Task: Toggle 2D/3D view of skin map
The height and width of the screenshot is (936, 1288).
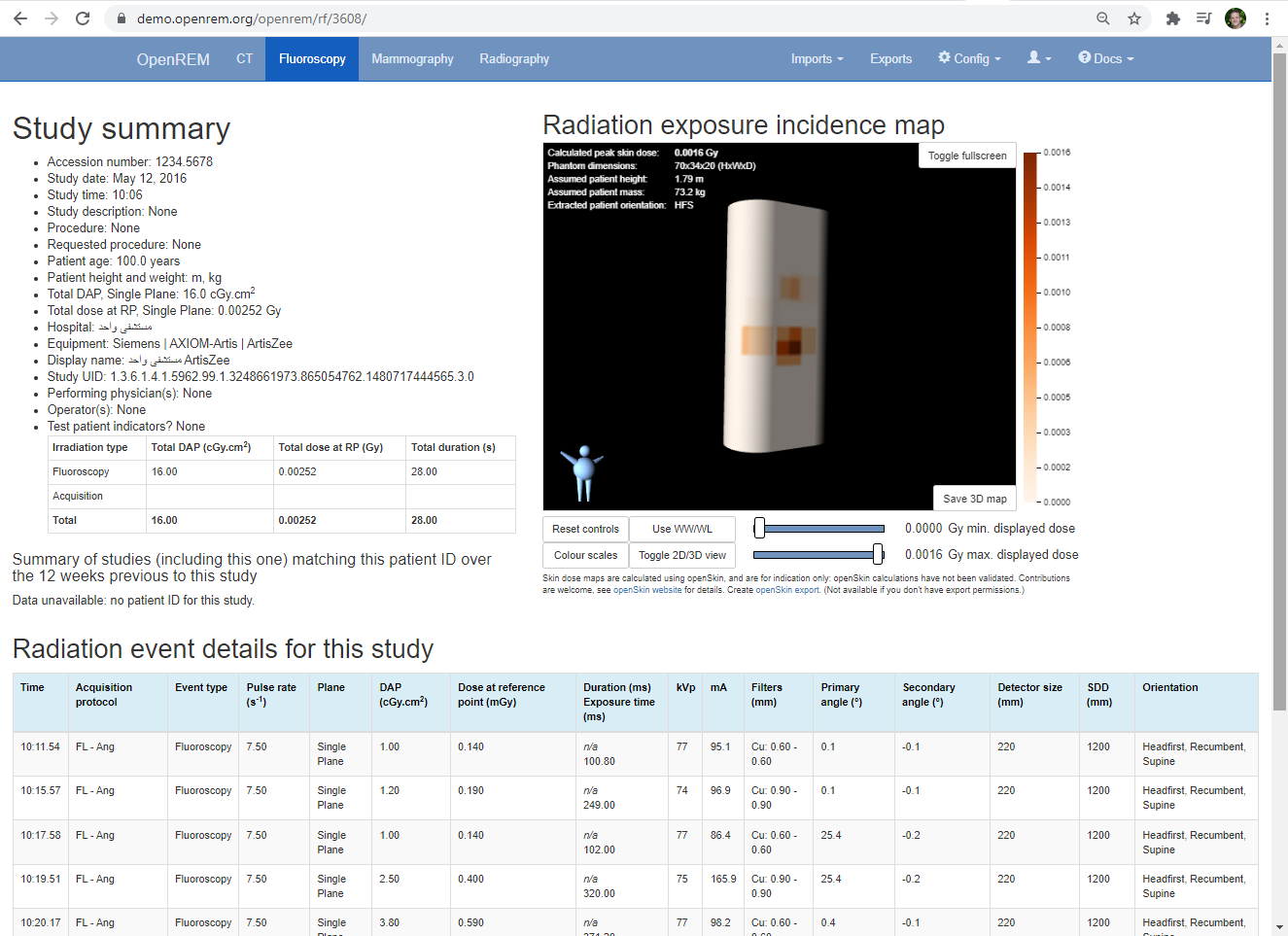Action: point(681,555)
